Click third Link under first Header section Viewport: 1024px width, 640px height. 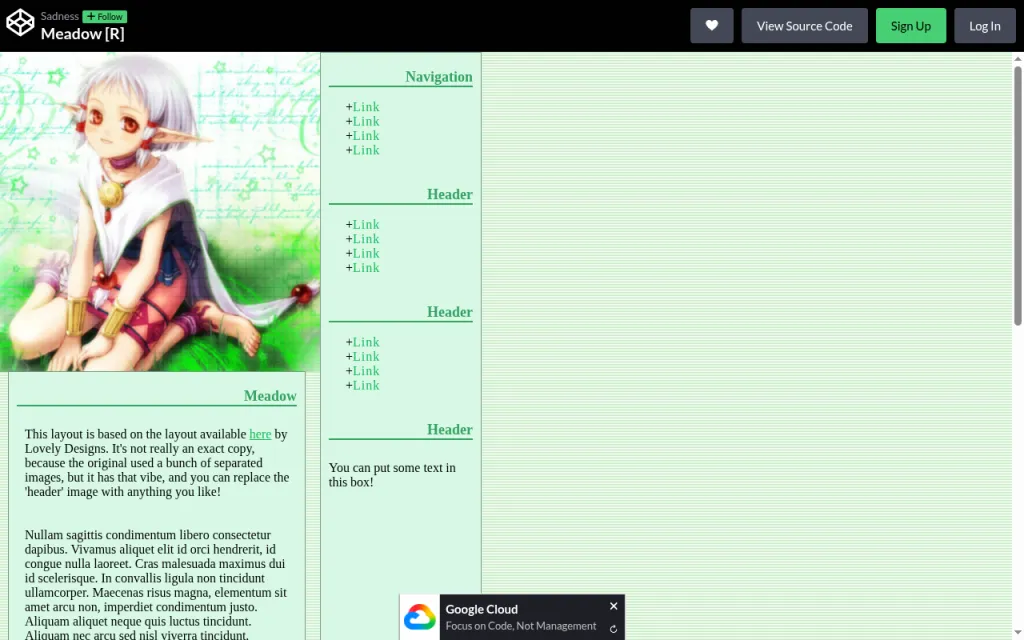click(366, 253)
